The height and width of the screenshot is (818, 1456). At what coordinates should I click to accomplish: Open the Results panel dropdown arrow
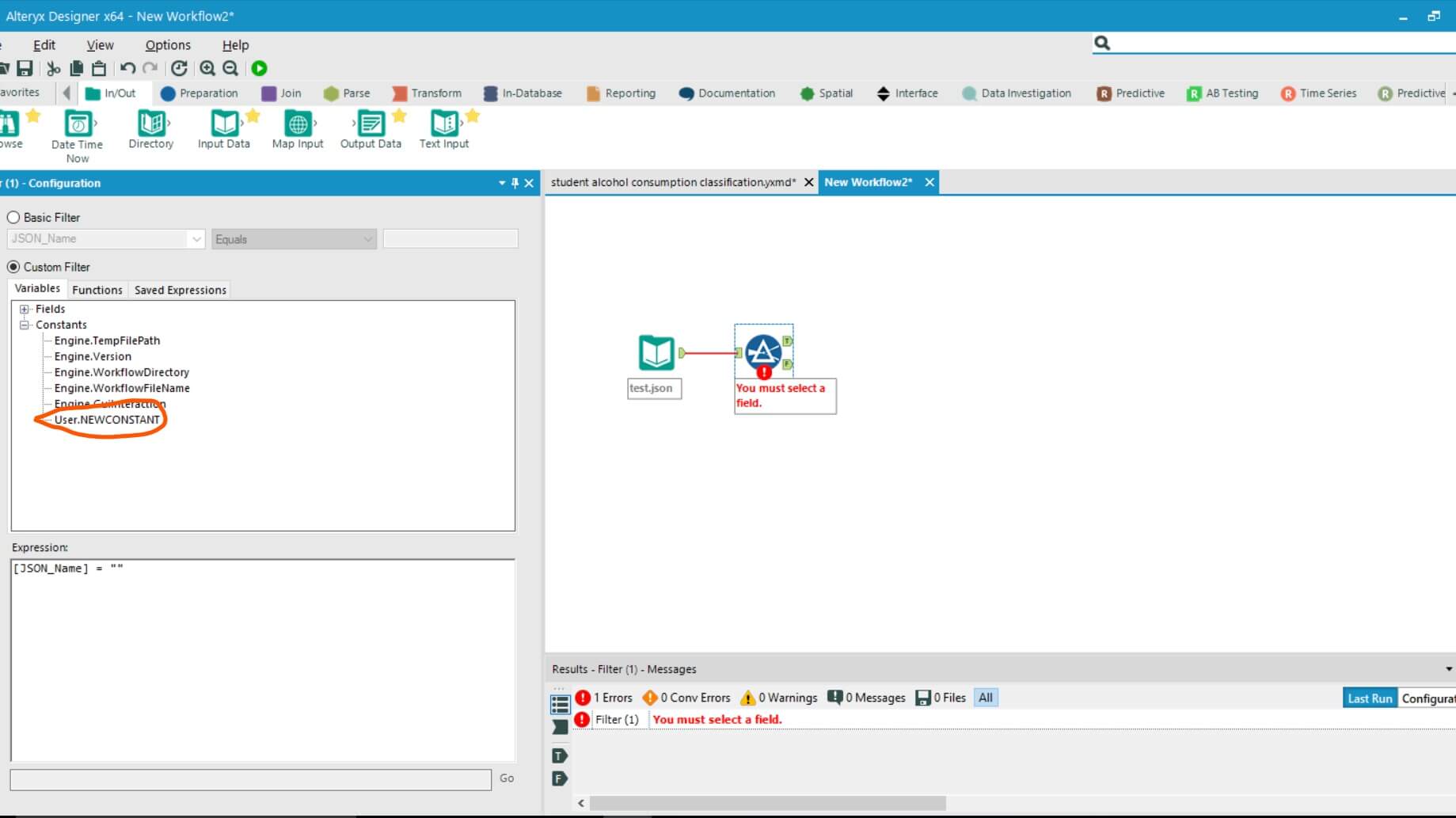pos(1449,669)
